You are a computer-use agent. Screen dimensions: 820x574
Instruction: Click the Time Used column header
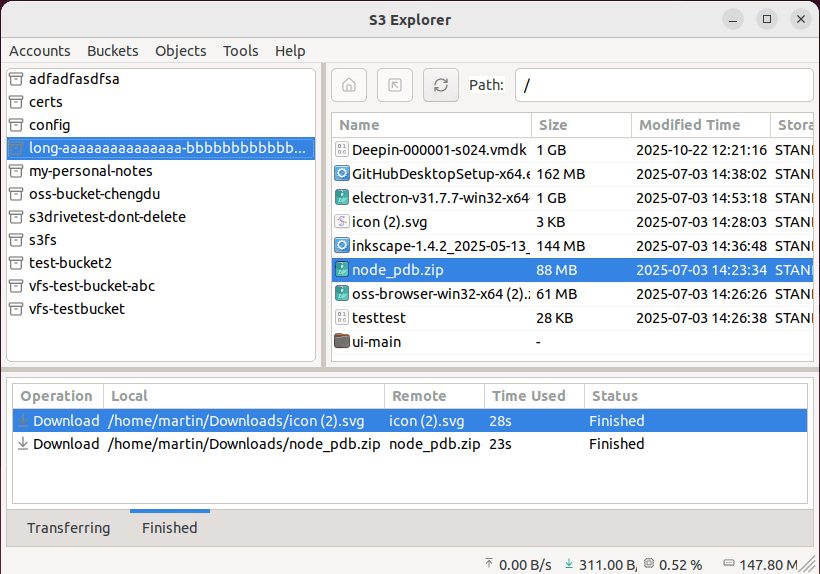534,396
